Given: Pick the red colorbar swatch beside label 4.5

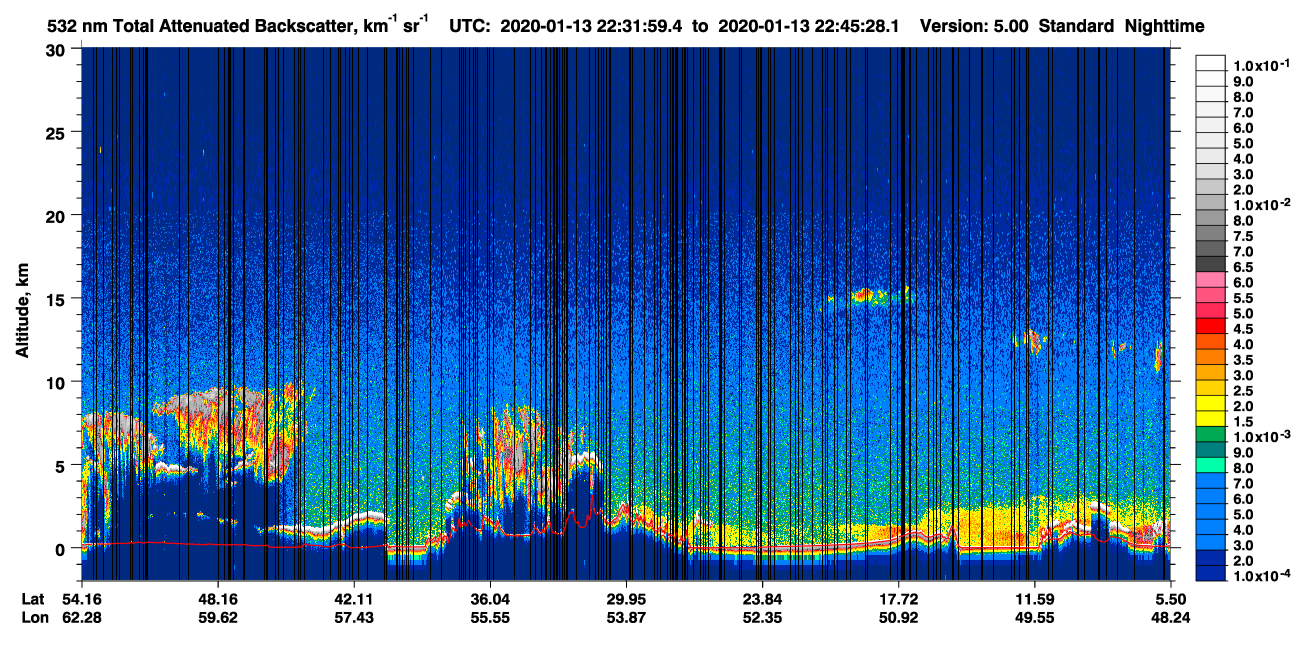Looking at the screenshot, I should point(1211,327).
